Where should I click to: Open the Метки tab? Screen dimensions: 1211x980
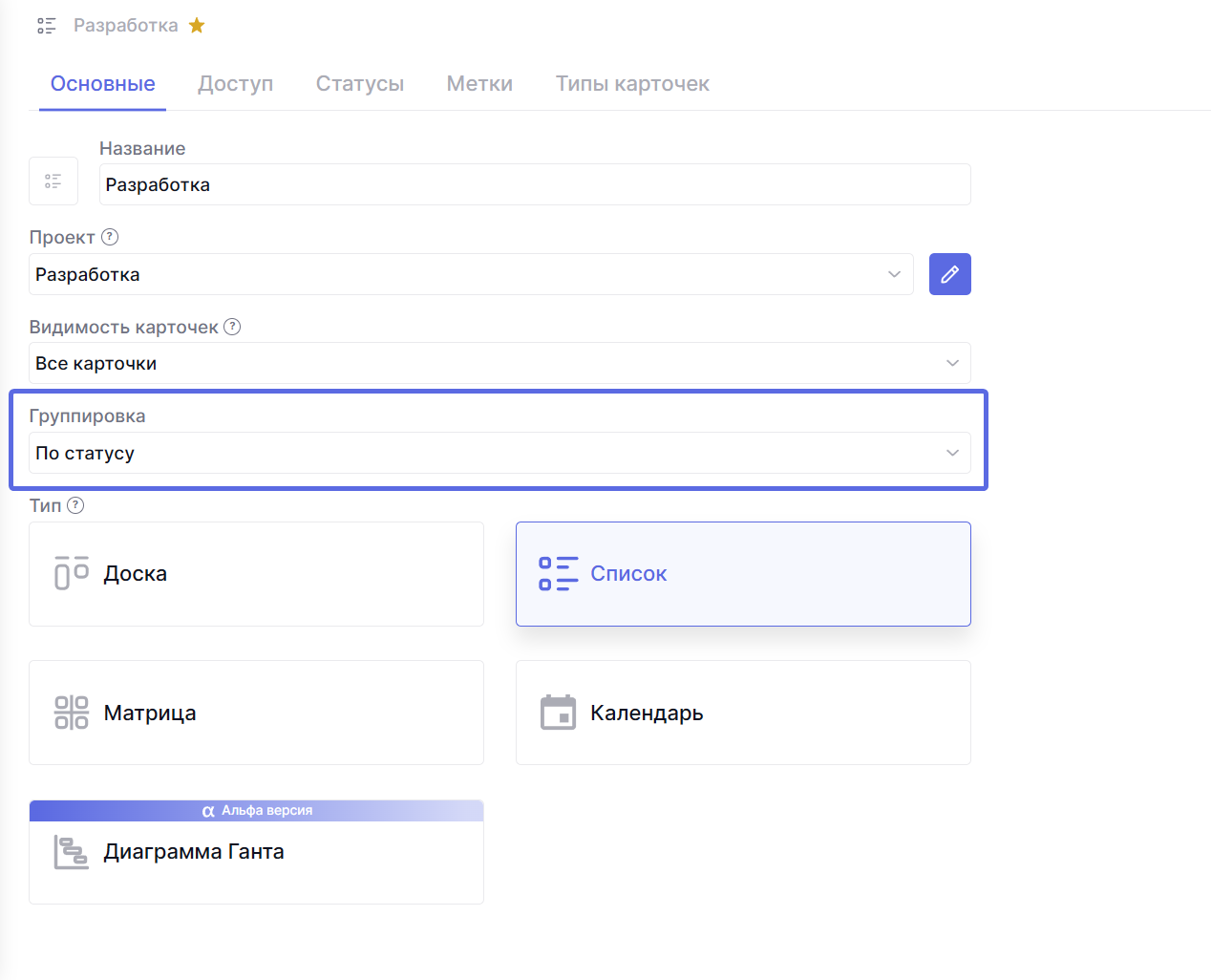[479, 84]
